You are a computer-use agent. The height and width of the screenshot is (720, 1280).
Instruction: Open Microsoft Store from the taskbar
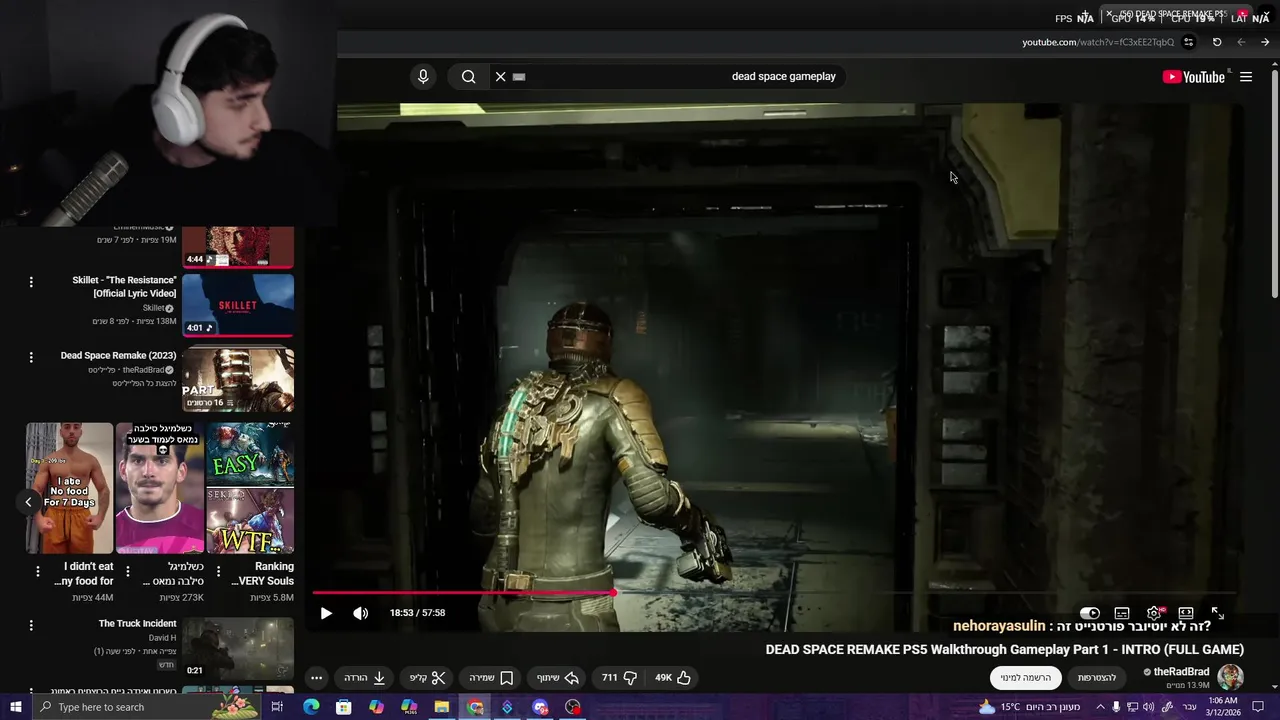(x=344, y=707)
